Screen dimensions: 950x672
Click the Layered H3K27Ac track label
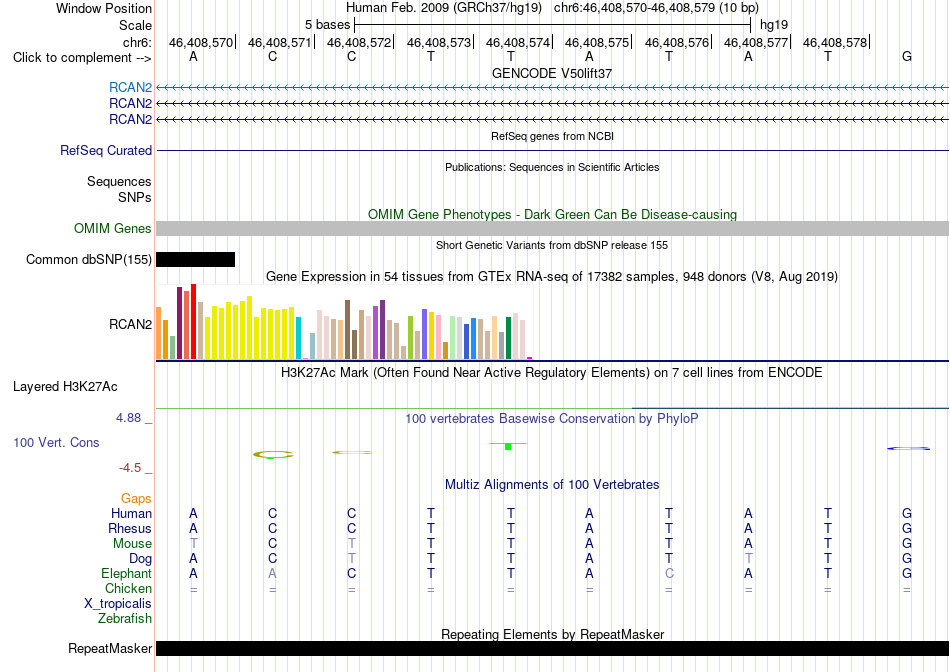tap(65, 387)
